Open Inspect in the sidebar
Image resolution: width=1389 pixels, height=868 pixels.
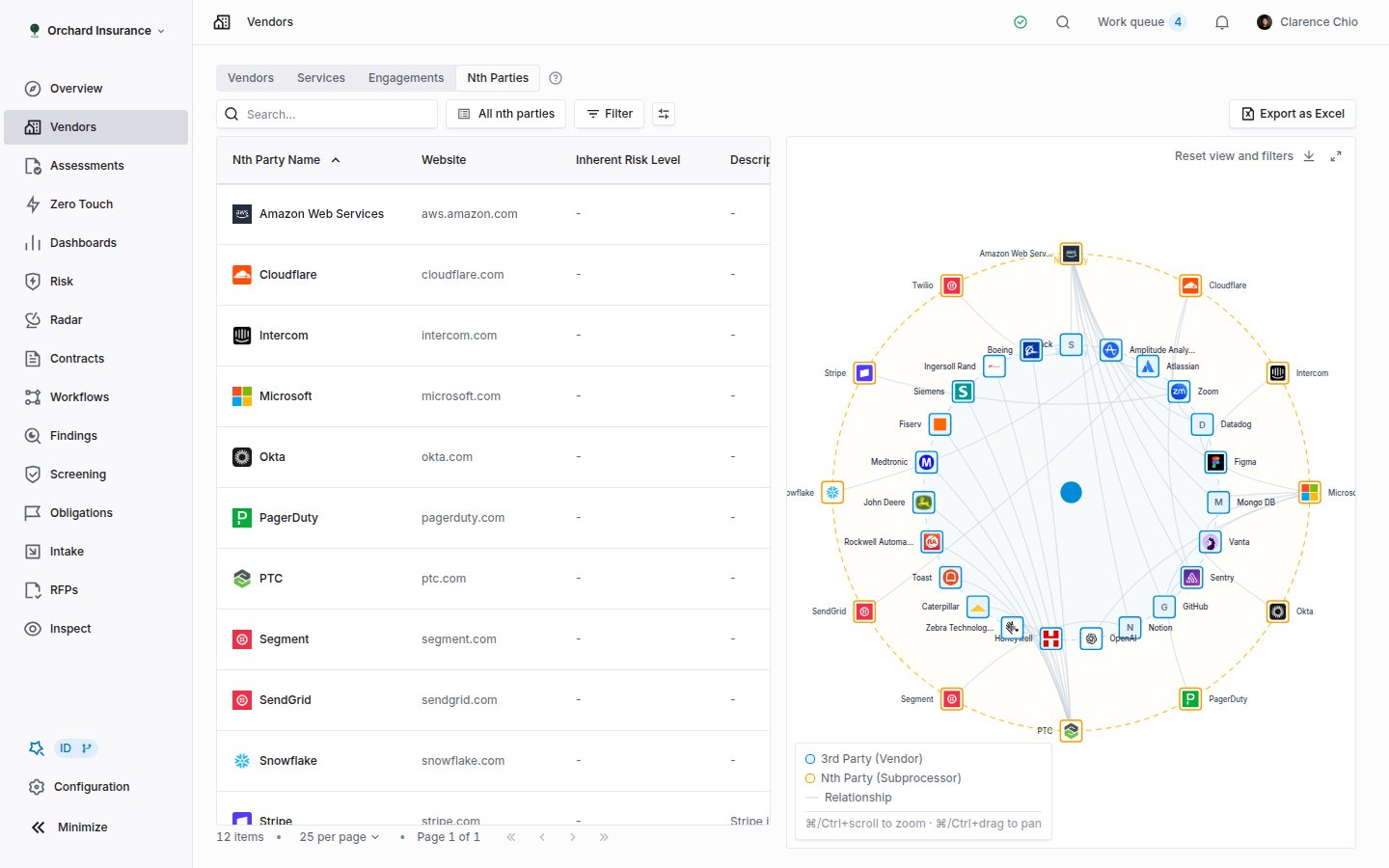tap(96, 629)
